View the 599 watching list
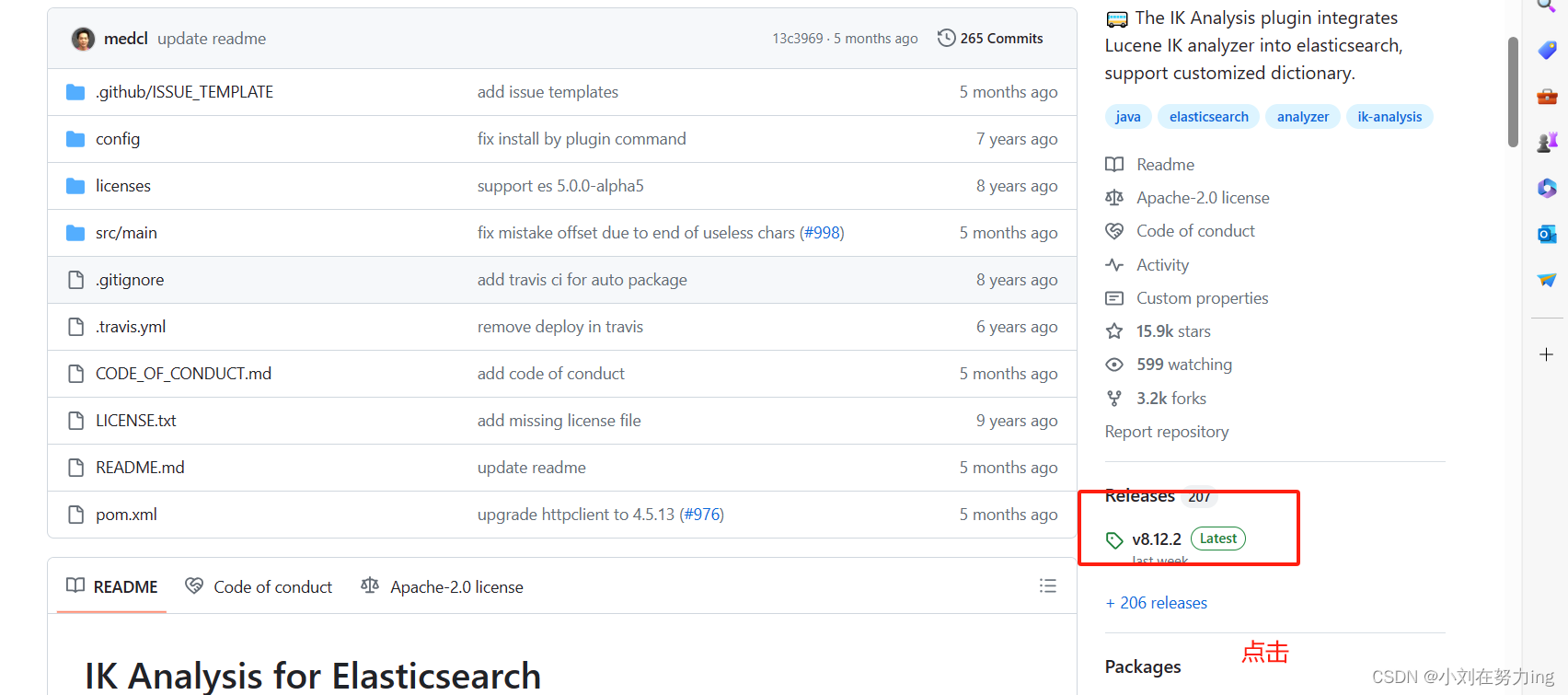1568x695 pixels. pos(1184,365)
